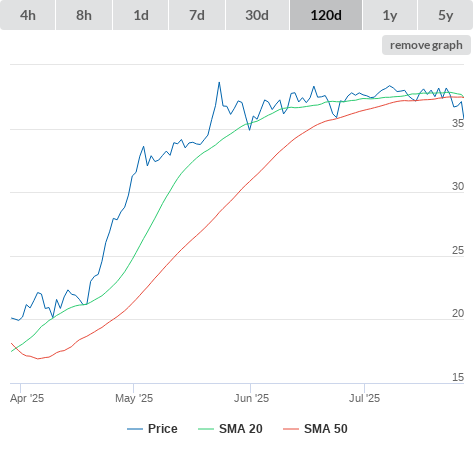Screen dimensions: 474x455
Task: Click the price peak in late May
Action: point(219,82)
